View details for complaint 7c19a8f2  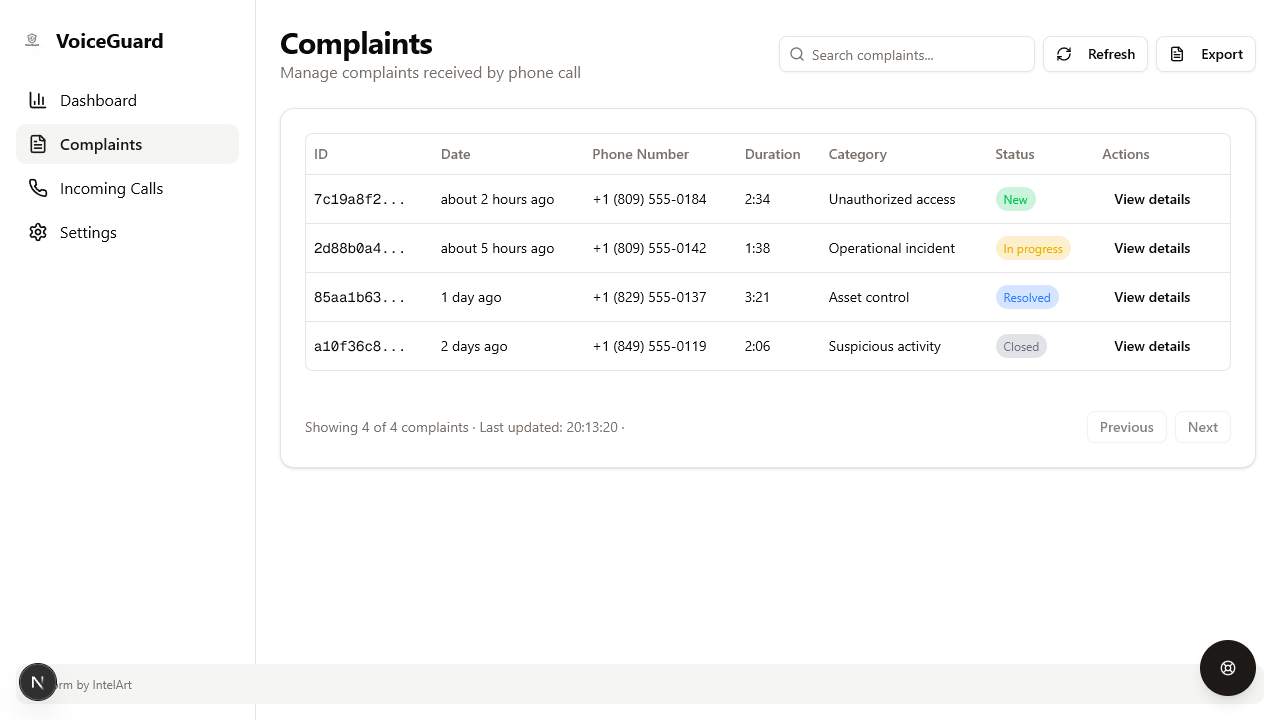1152,199
